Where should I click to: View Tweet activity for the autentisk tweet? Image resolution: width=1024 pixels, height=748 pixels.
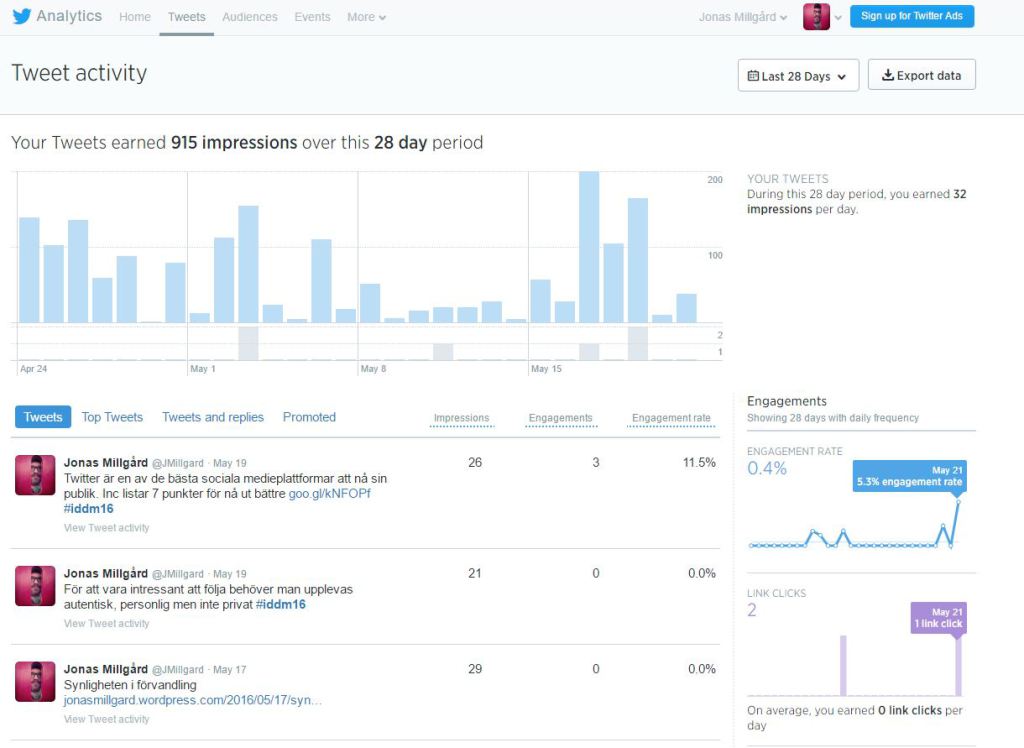click(x=106, y=623)
